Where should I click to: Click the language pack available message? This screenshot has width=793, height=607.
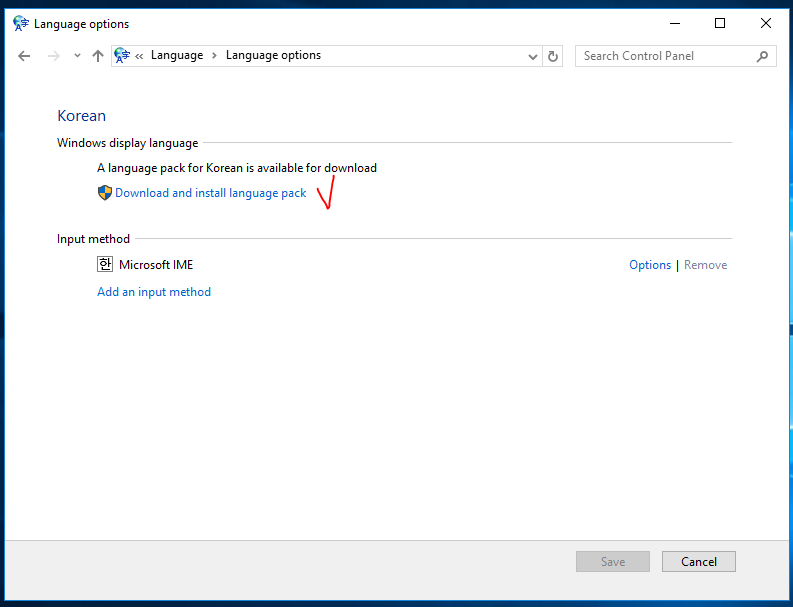[x=237, y=168]
